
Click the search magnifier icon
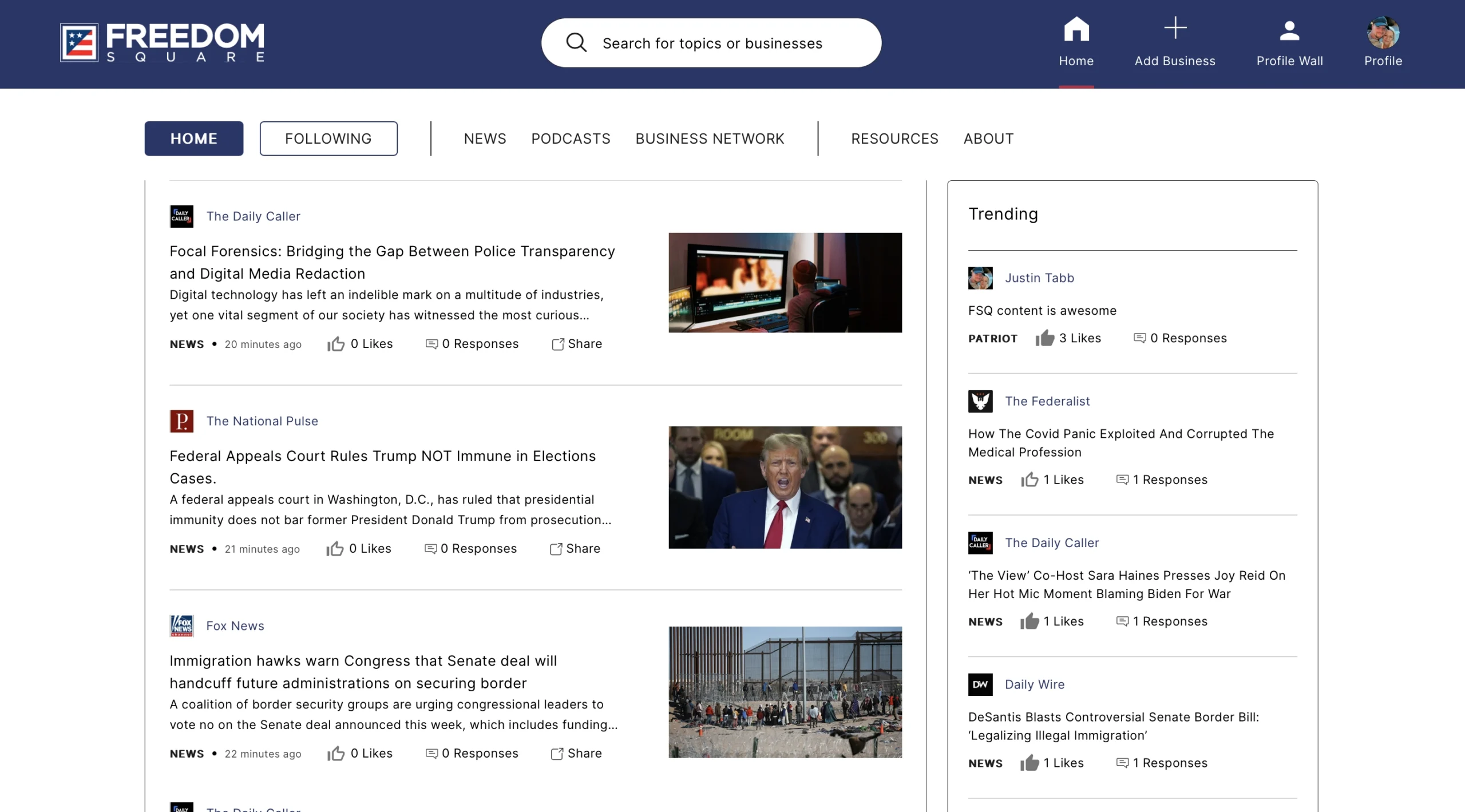(x=576, y=43)
